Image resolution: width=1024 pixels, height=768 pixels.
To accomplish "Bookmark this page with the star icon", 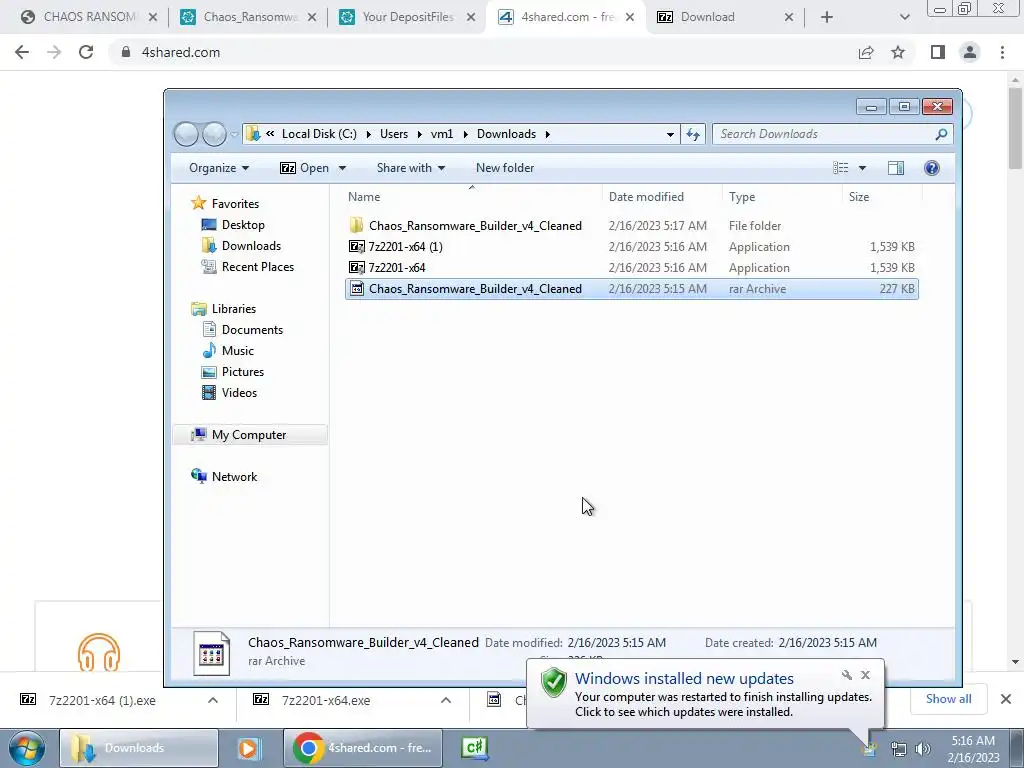I will pos(898,52).
